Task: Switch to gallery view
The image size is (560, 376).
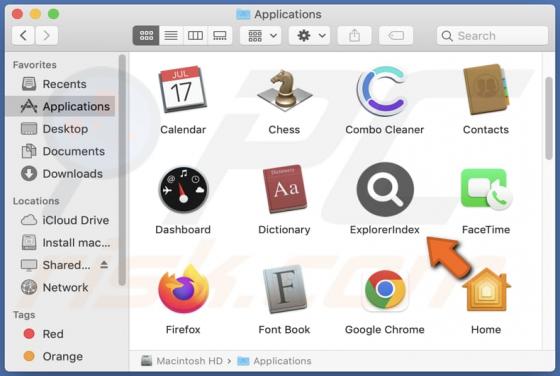Action: tap(220, 35)
